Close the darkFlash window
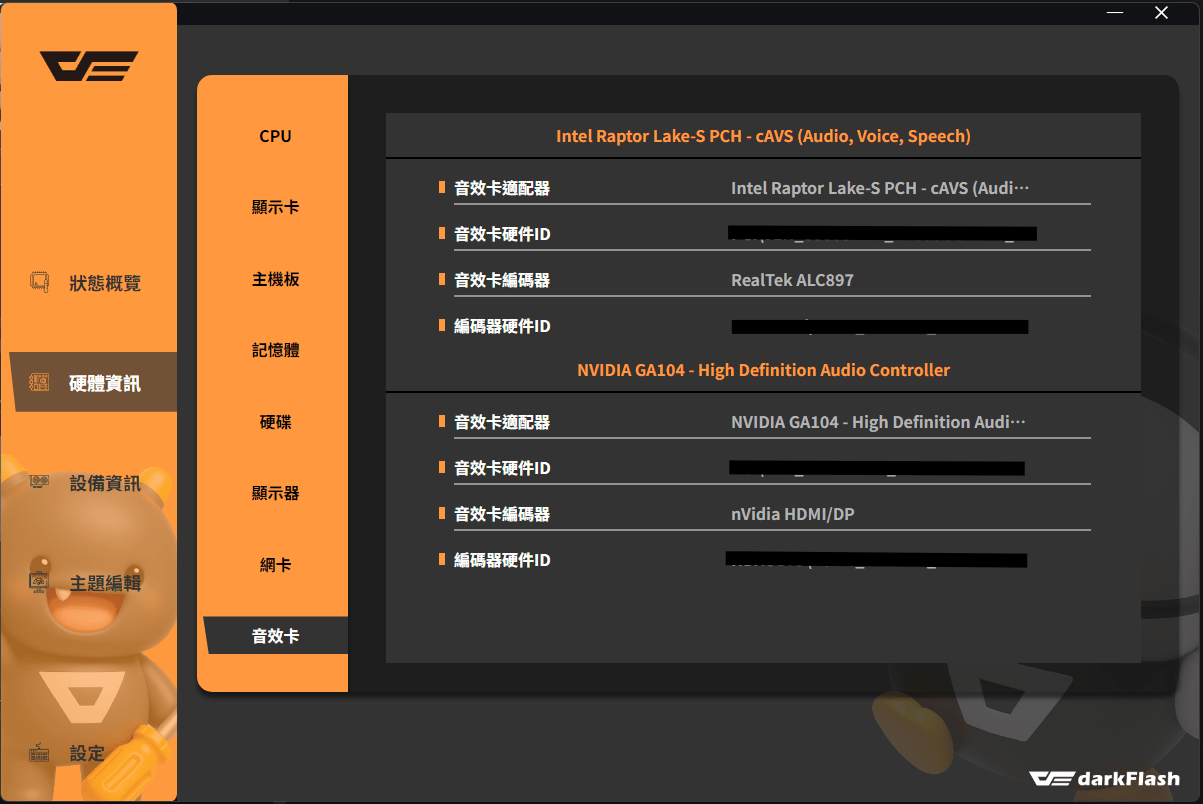Screen dimensions: 1203x804 click(1161, 13)
